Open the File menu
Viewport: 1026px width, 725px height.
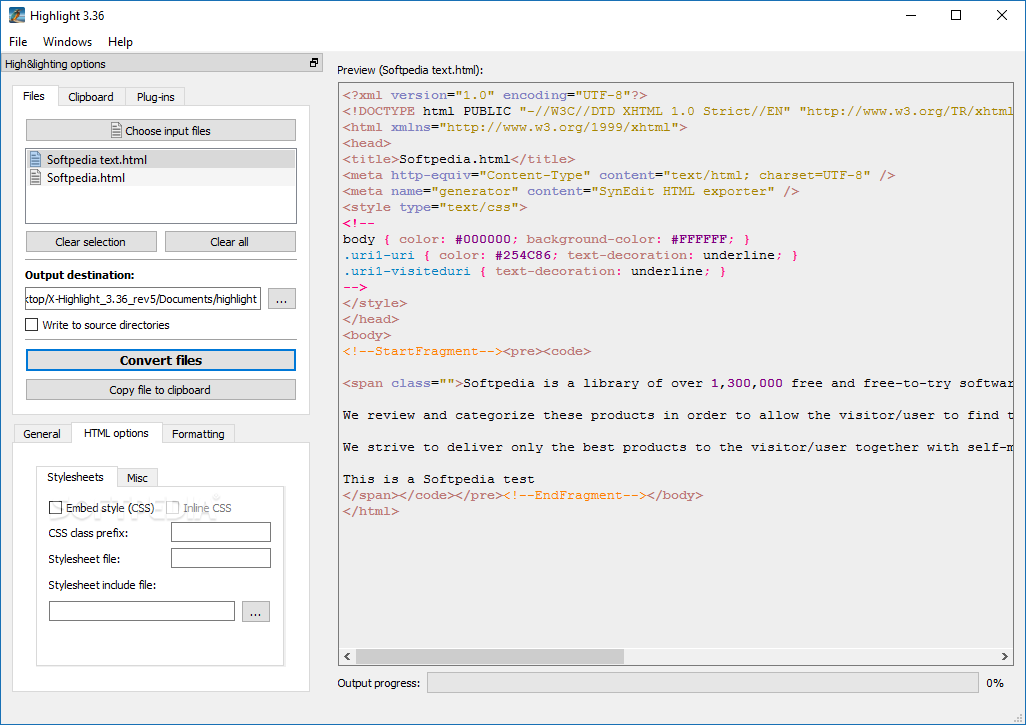tap(18, 41)
